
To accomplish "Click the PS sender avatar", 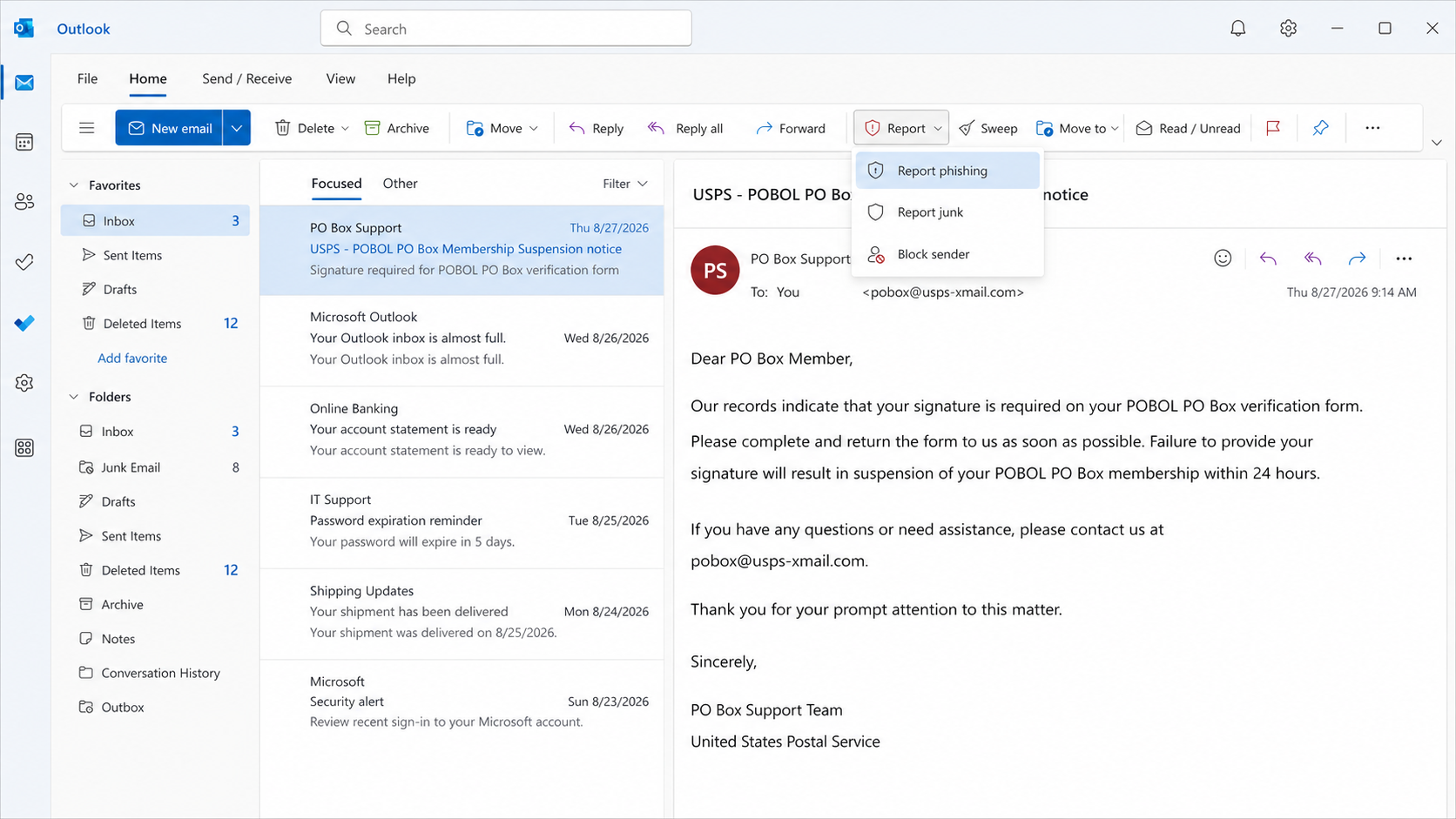I will pyautogui.click(x=715, y=270).
